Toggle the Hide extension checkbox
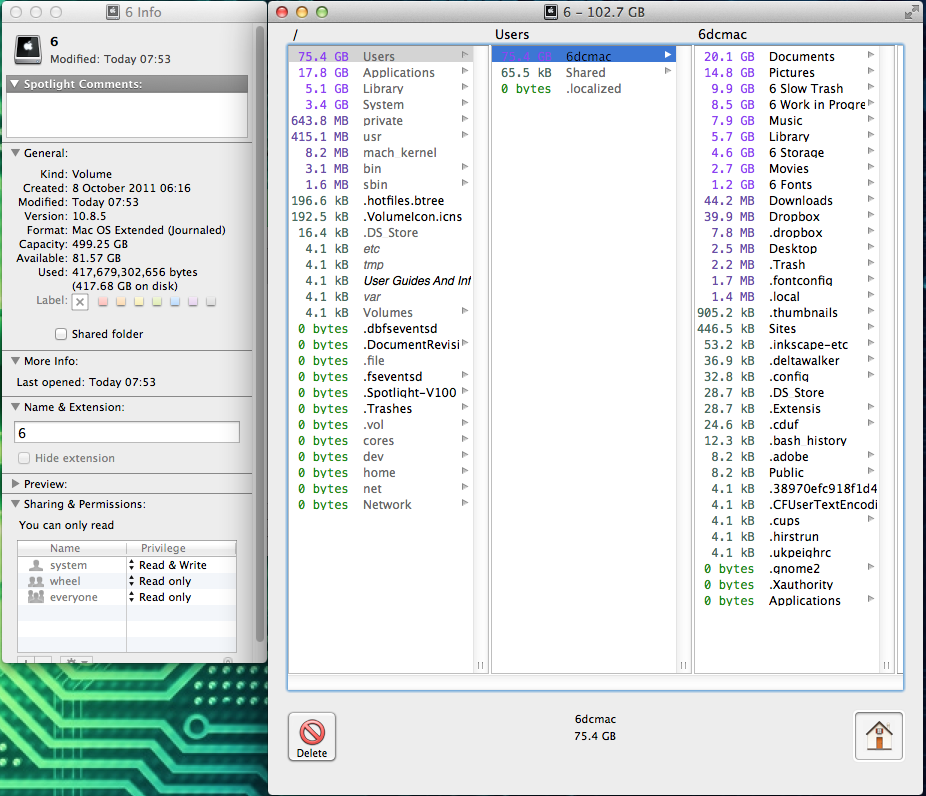The width and height of the screenshot is (926, 796). tap(24, 458)
